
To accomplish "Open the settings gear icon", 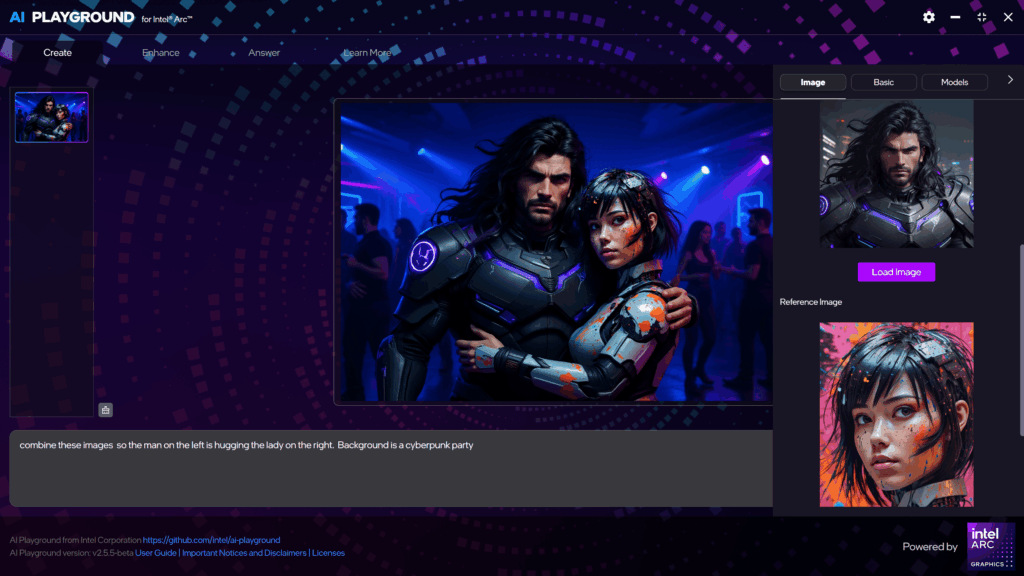I will (x=929, y=17).
